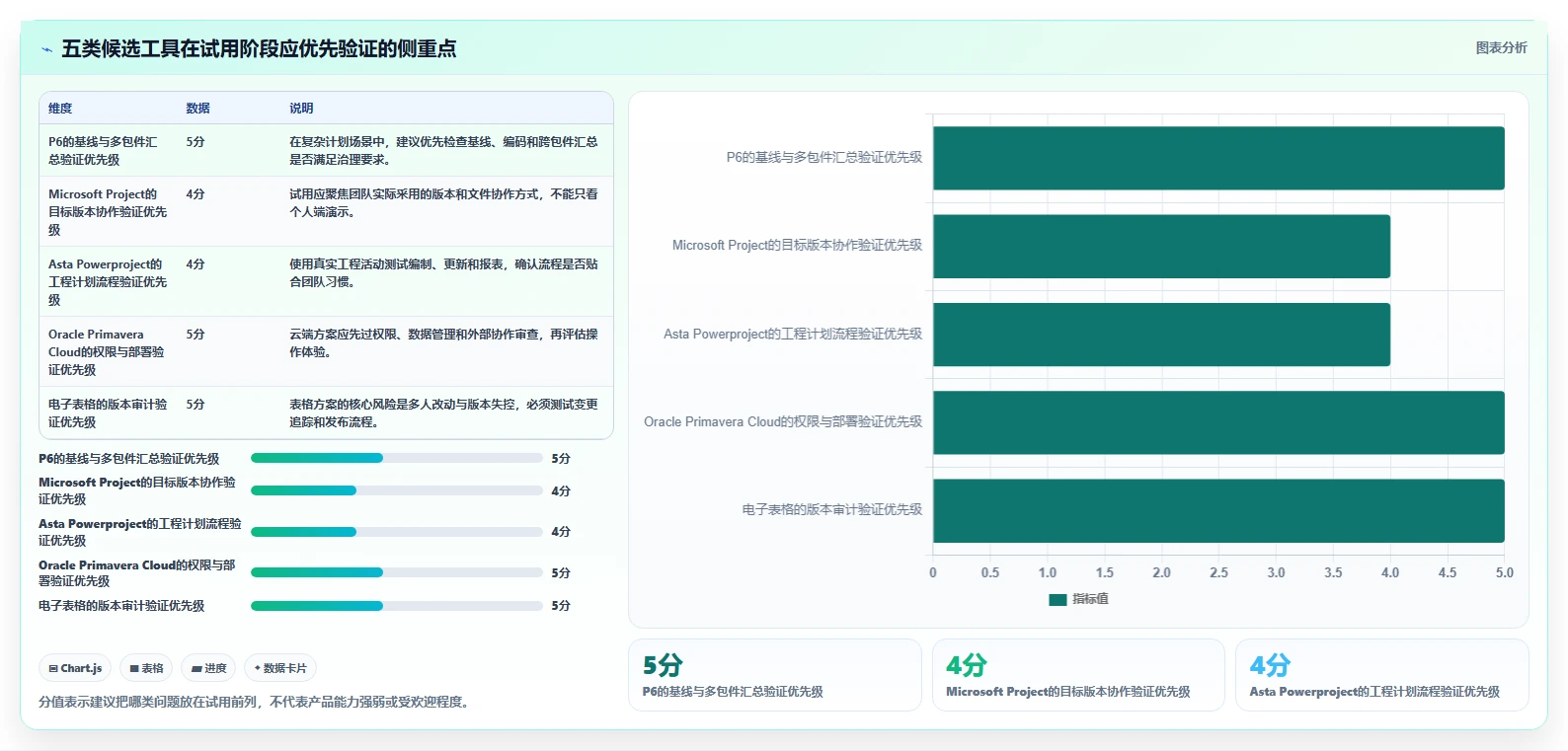Click the chart bar for Asta Powerproject的工程计划流程
This screenshot has height=751, width=1568.
click(x=1161, y=335)
